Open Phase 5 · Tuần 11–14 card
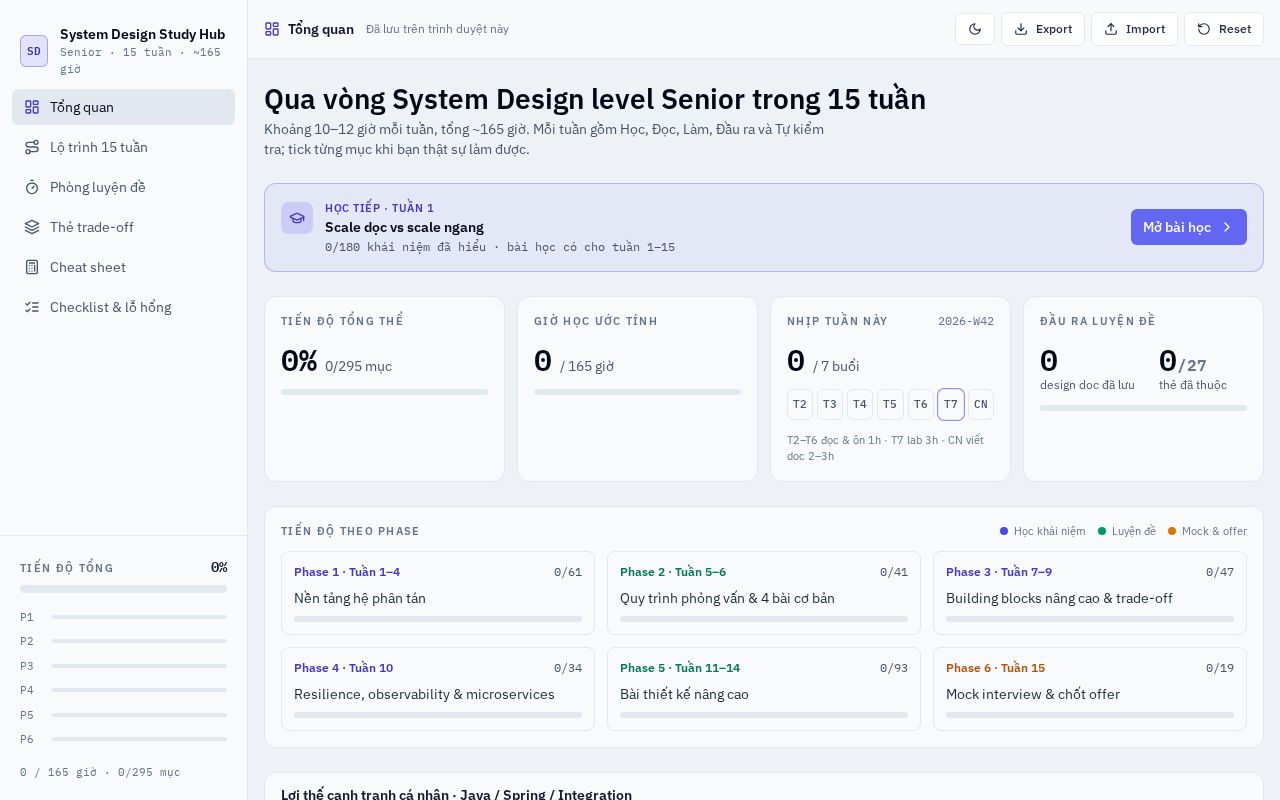The width and height of the screenshot is (1280, 800). coord(764,689)
